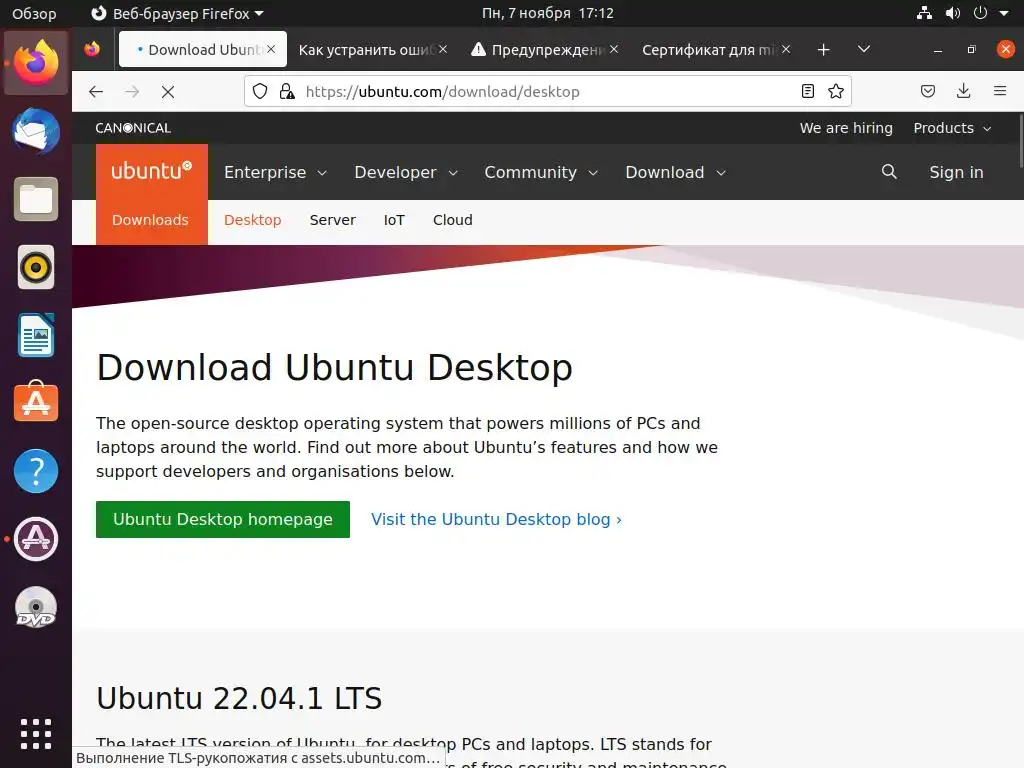View site security padlock info
This screenshot has height=768, width=1024.
(287, 91)
